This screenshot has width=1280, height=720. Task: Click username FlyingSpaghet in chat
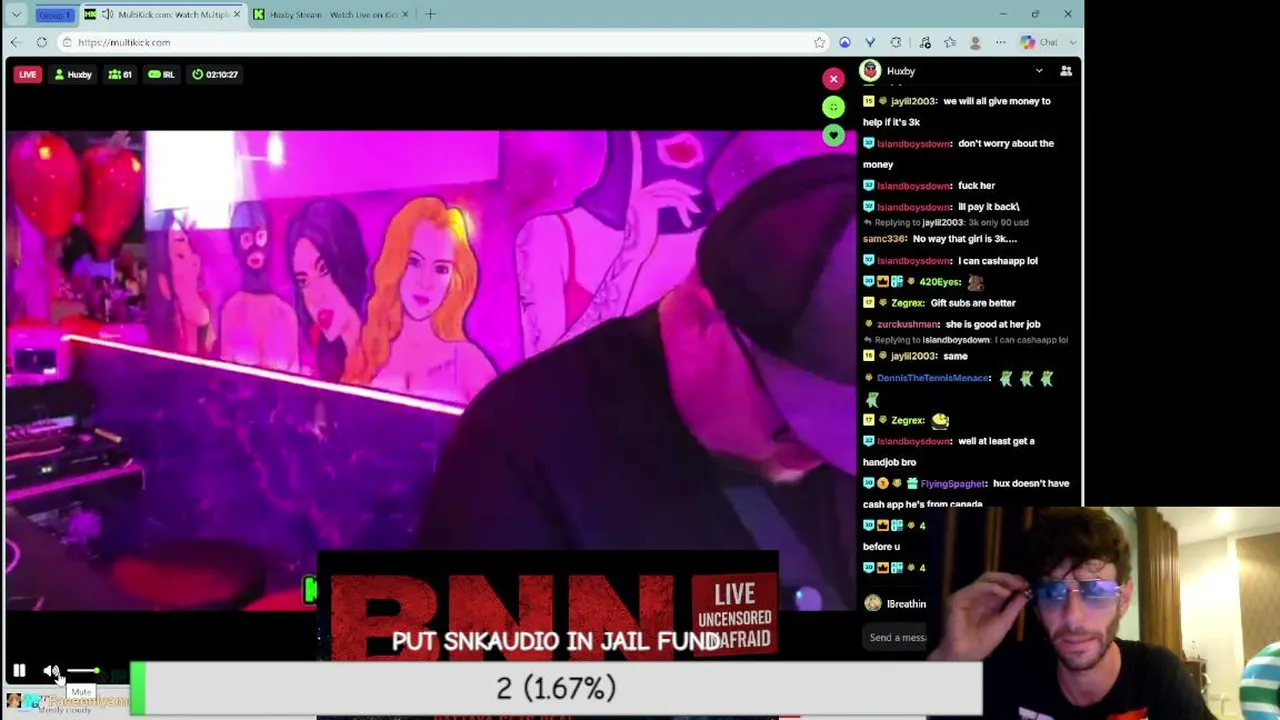coord(953,483)
